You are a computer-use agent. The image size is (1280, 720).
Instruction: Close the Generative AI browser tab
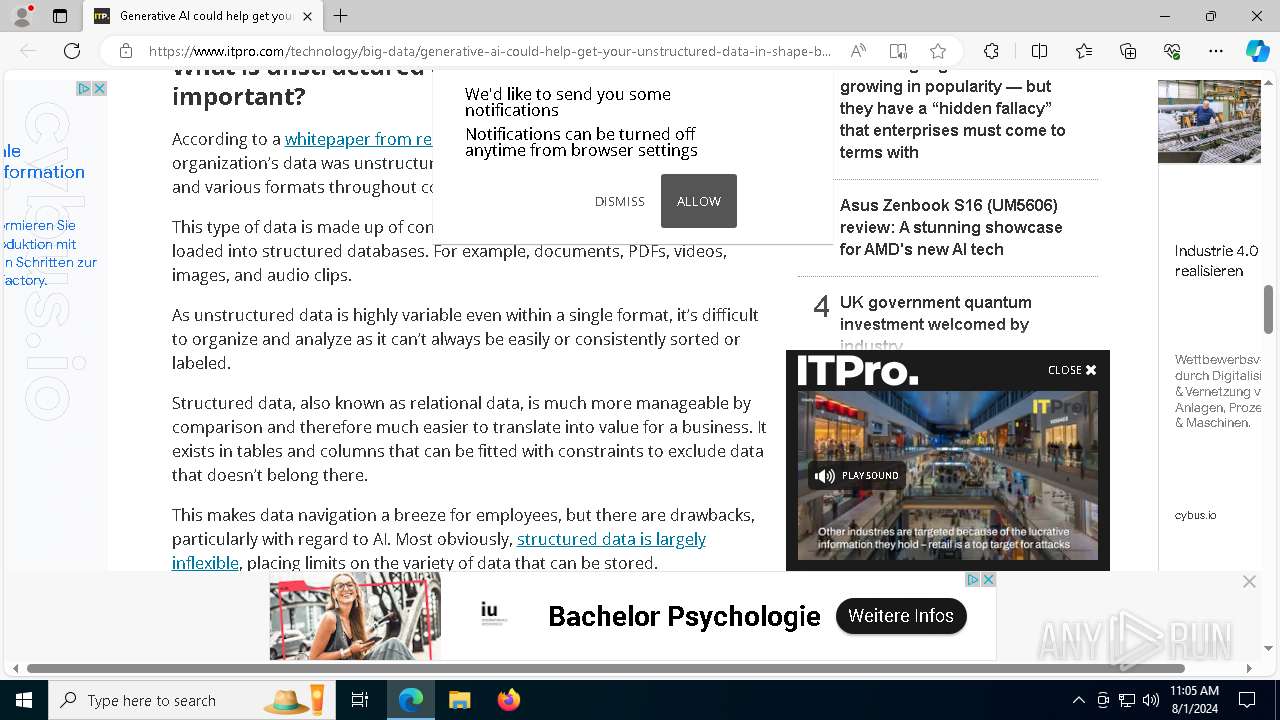tap(307, 16)
